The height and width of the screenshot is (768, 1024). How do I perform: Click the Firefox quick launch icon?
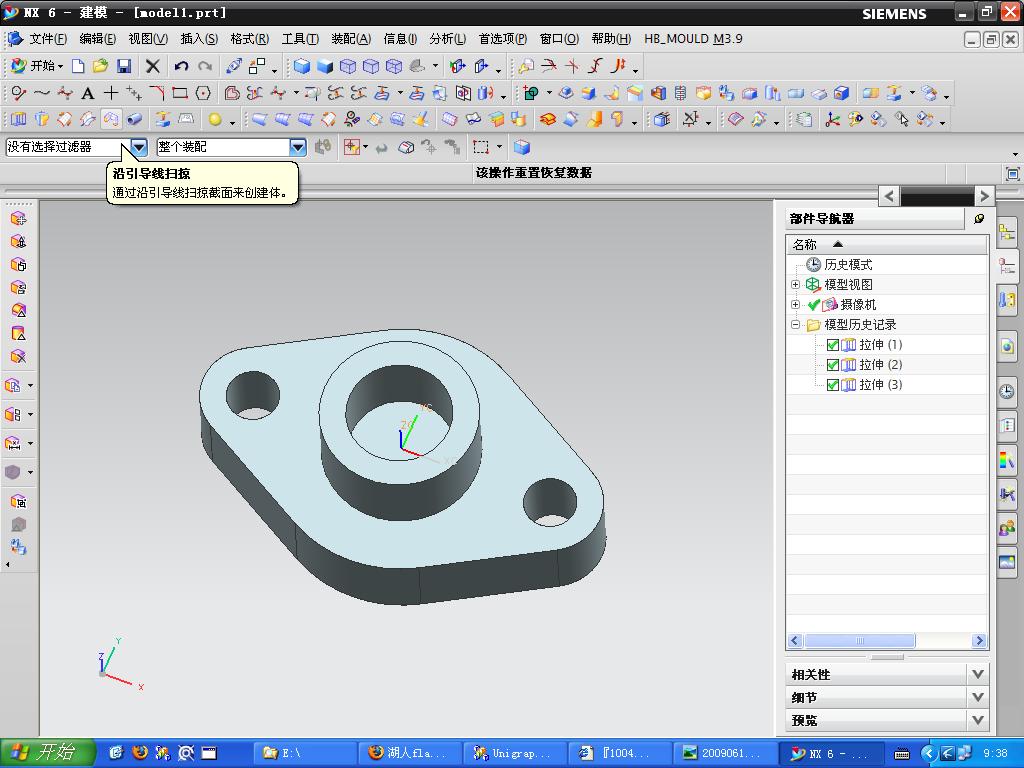click(x=140, y=753)
